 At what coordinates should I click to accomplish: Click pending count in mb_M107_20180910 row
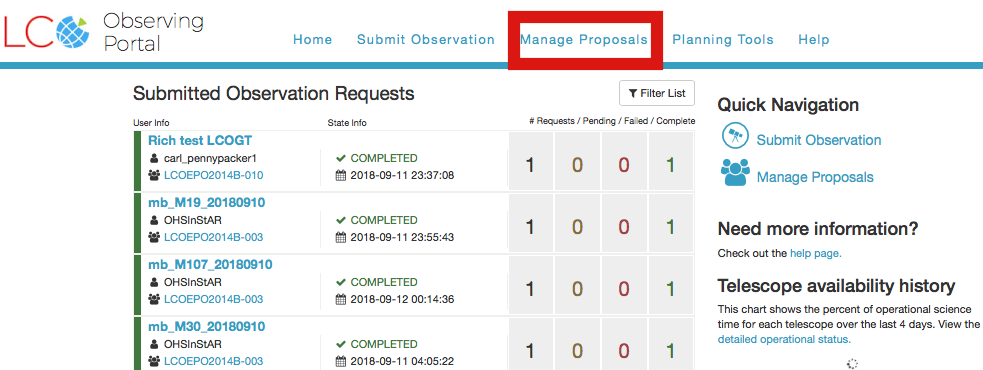(577, 289)
